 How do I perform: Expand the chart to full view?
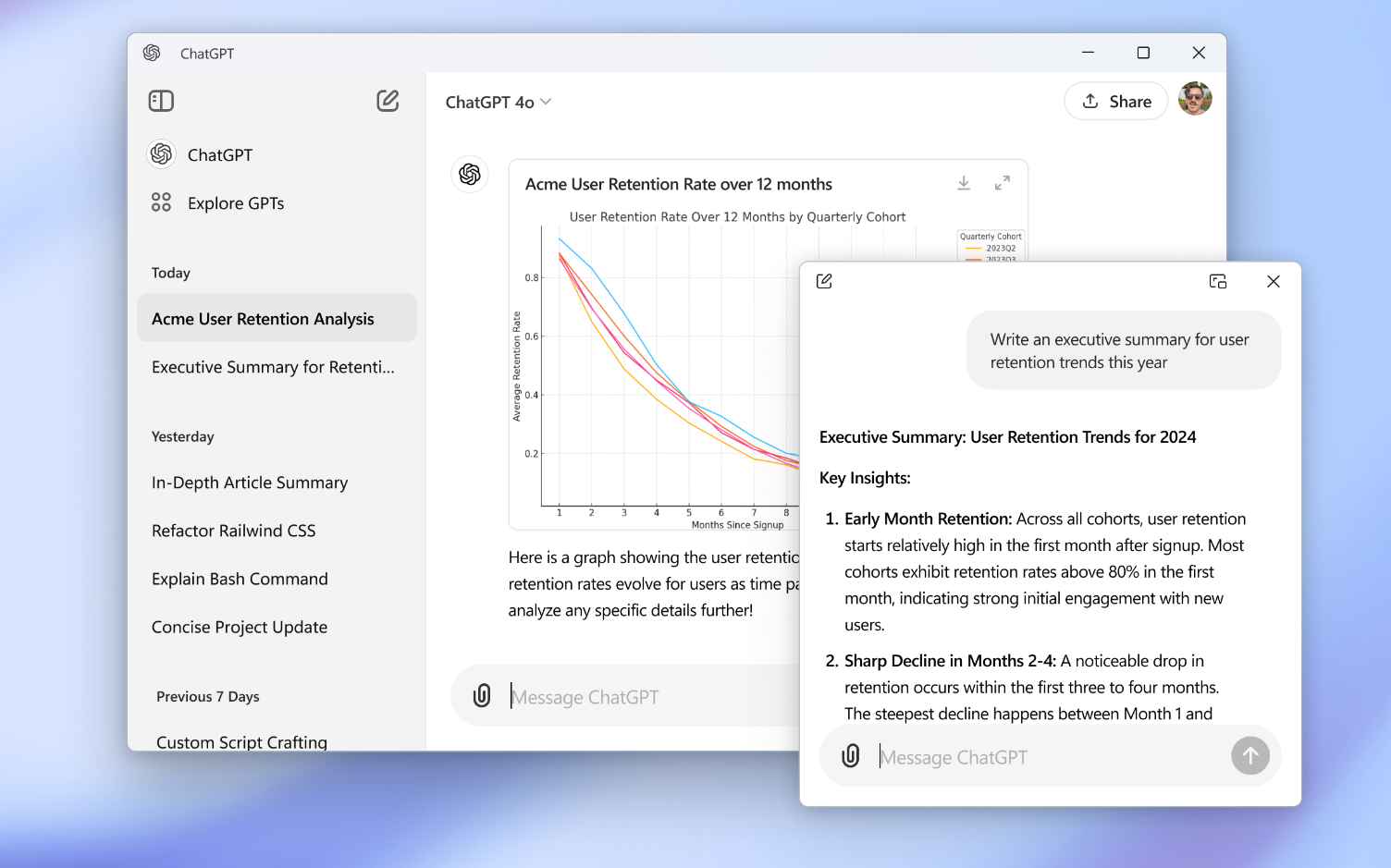pos(1003,183)
